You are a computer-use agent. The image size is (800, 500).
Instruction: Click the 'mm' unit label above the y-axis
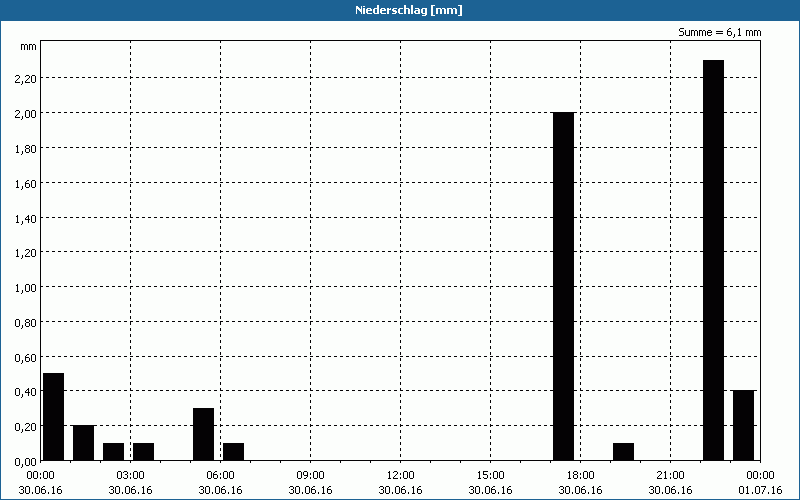point(29,46)
